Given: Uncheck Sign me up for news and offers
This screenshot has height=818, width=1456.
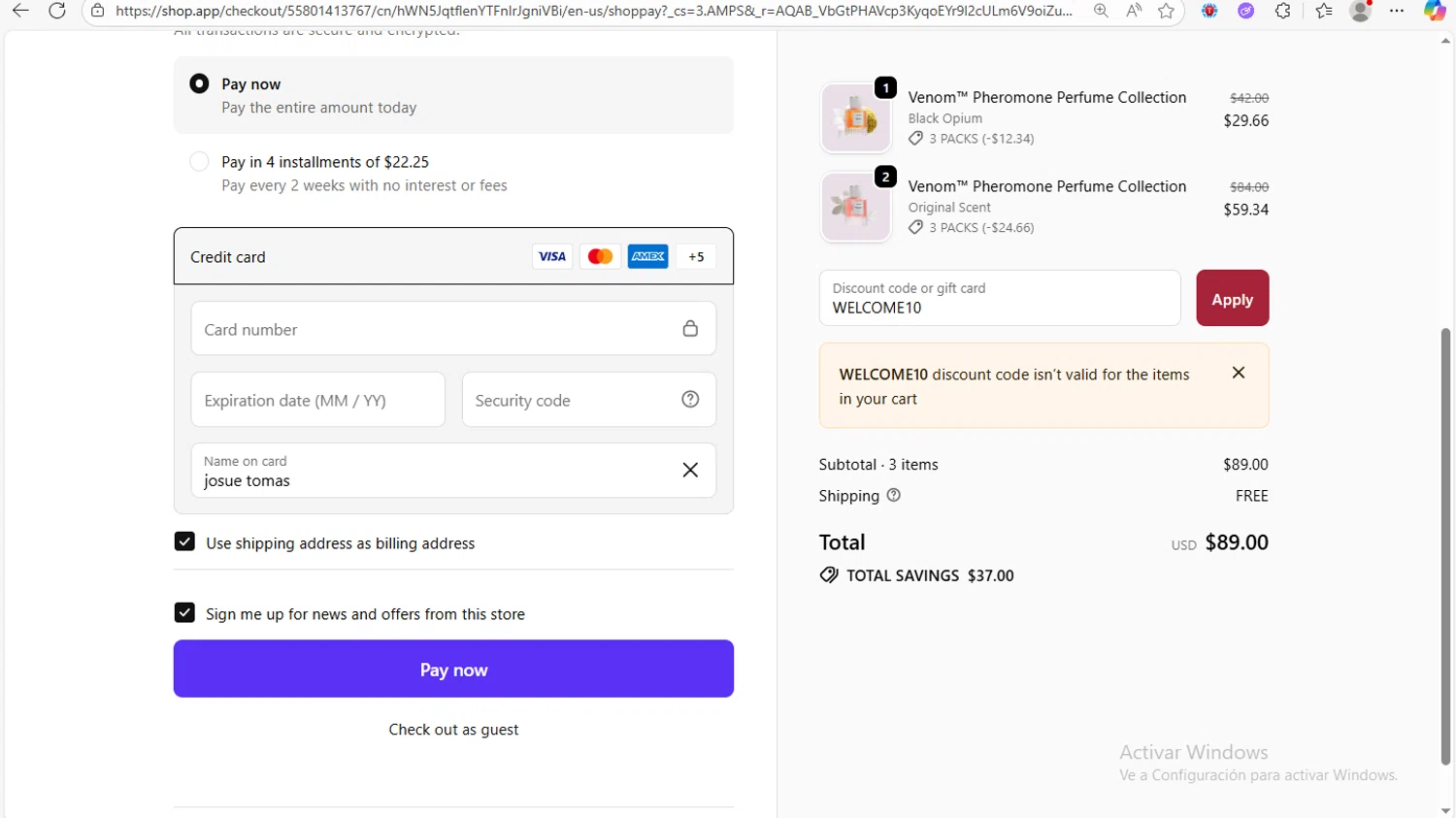Looking at the screenshot, I should coord(184,612).
